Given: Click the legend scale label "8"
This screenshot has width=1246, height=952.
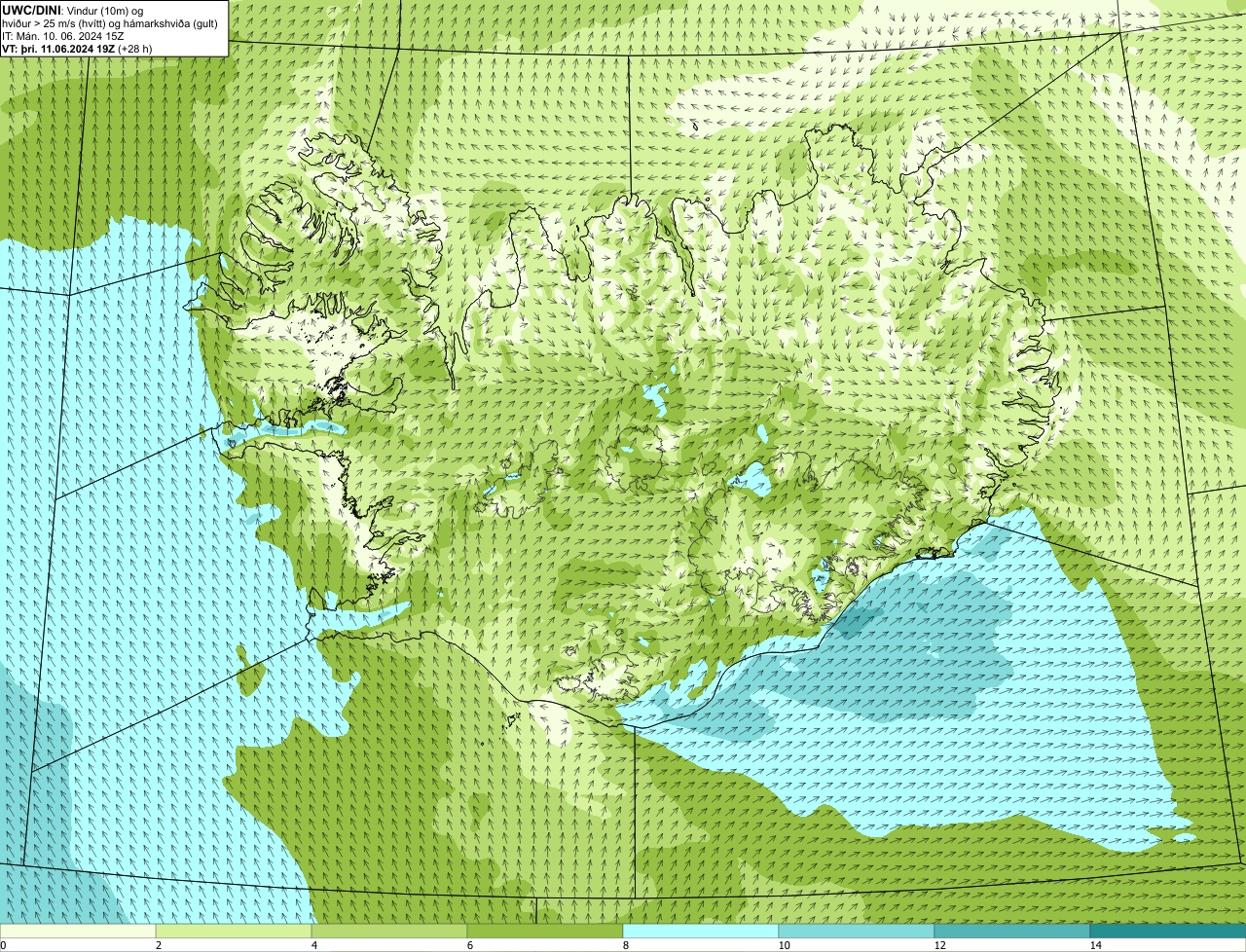Looking at the screenshot, I should (x=625, y=945).
